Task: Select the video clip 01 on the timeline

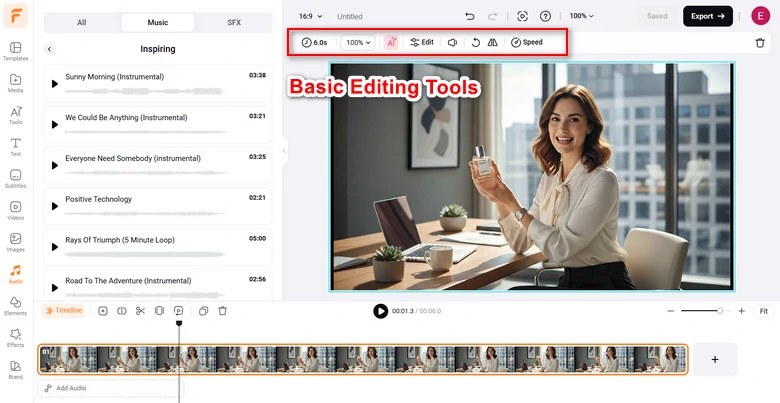Action: coord(363,359)
